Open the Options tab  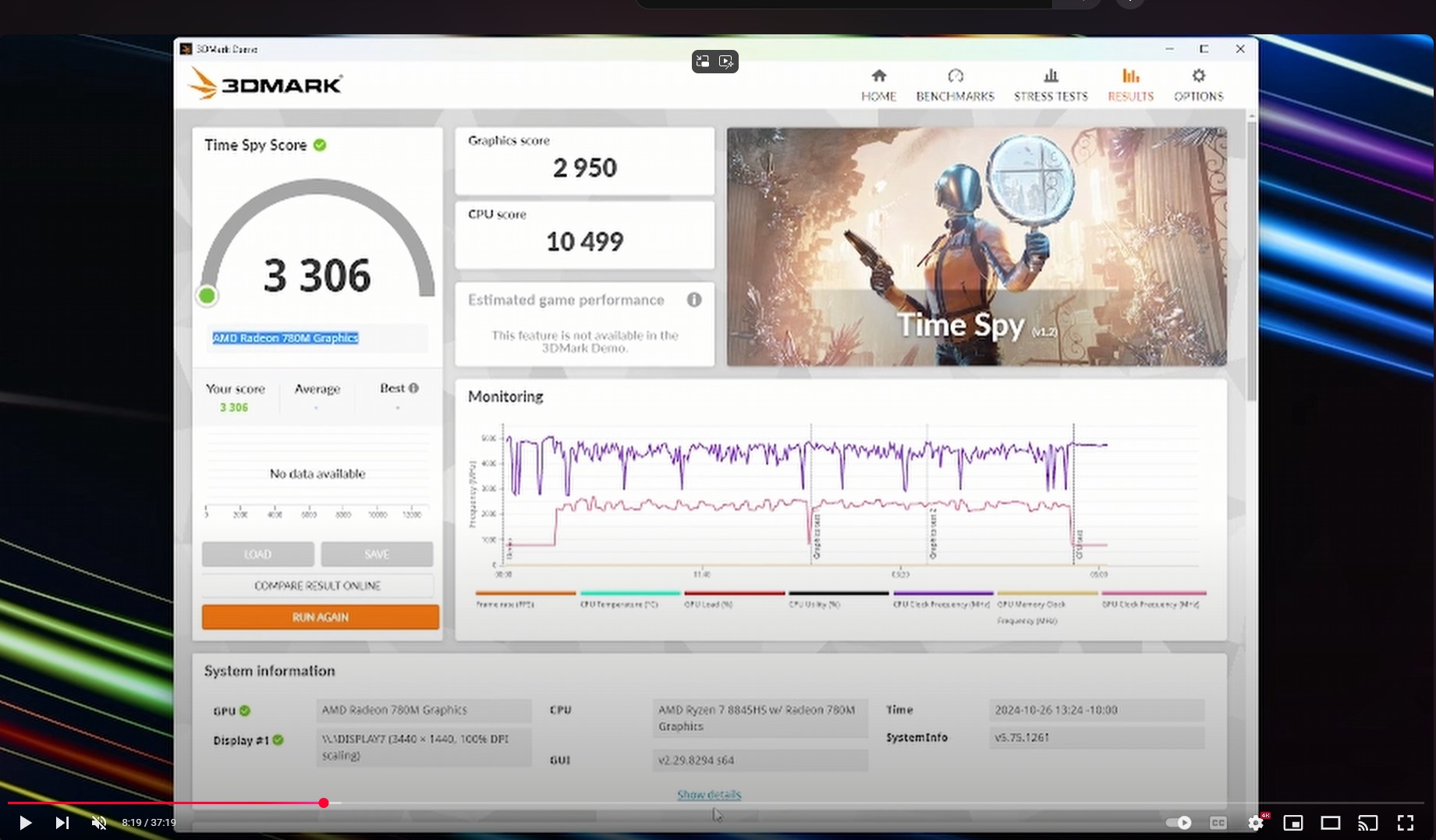pyautogui.click(x=1198, y=85)
